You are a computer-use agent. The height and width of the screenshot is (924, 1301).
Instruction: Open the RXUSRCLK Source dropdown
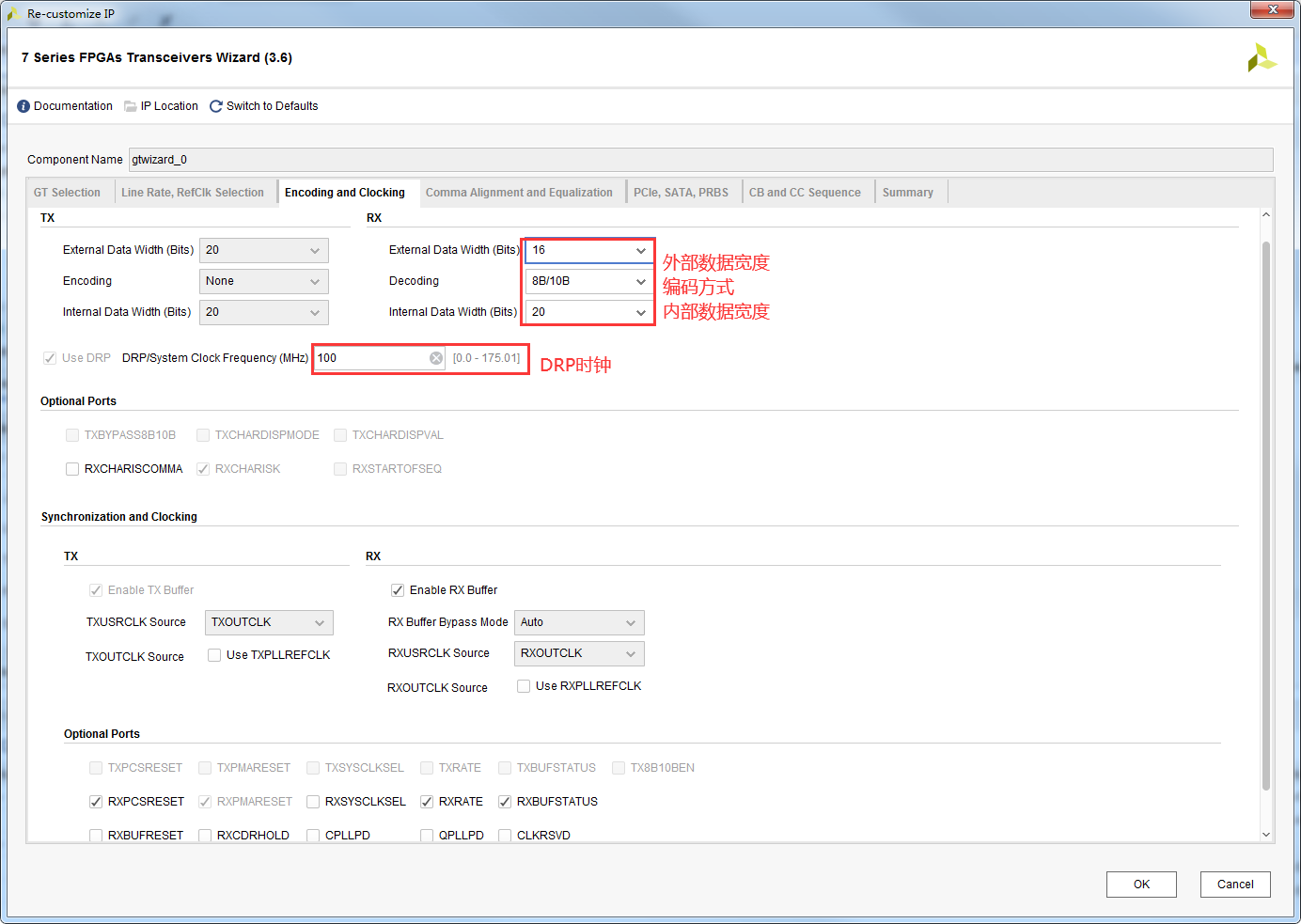coord(579,653)
